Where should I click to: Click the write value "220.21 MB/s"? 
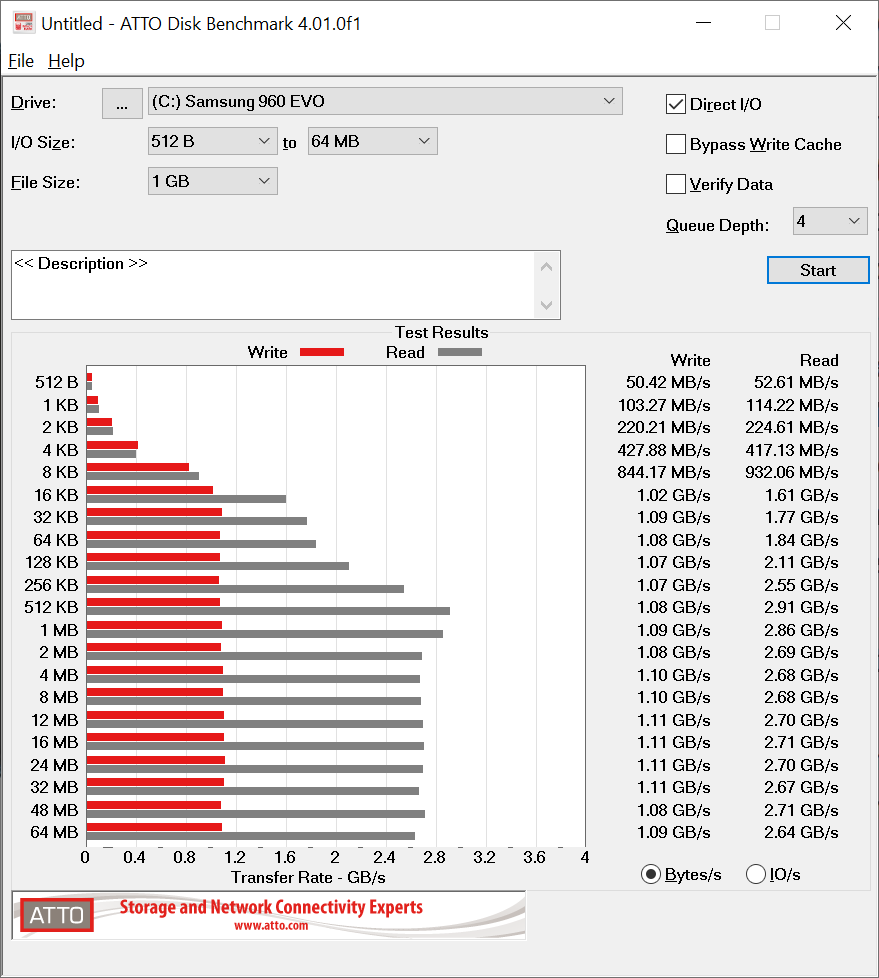pyautogui.click(x=664, y=427)
